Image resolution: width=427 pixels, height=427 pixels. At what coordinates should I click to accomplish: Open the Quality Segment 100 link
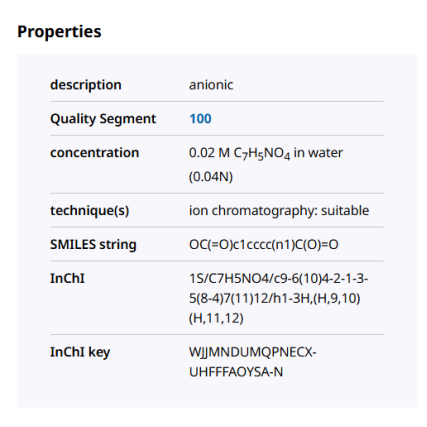[200, 119]
